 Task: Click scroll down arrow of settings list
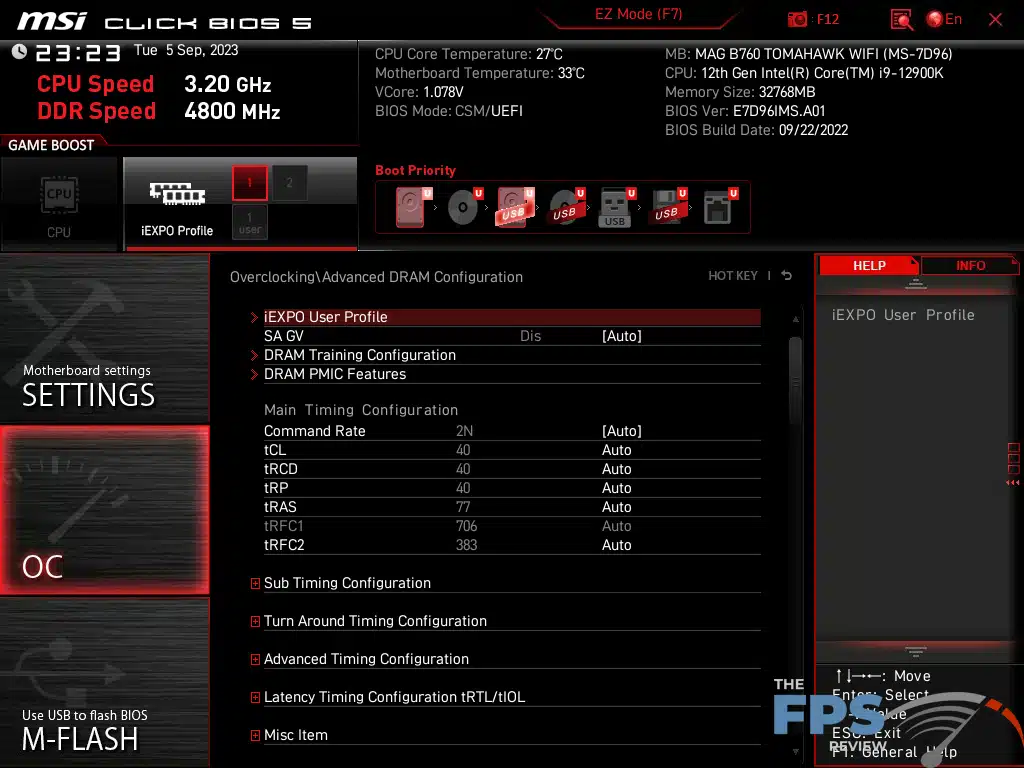click(795, 752)
